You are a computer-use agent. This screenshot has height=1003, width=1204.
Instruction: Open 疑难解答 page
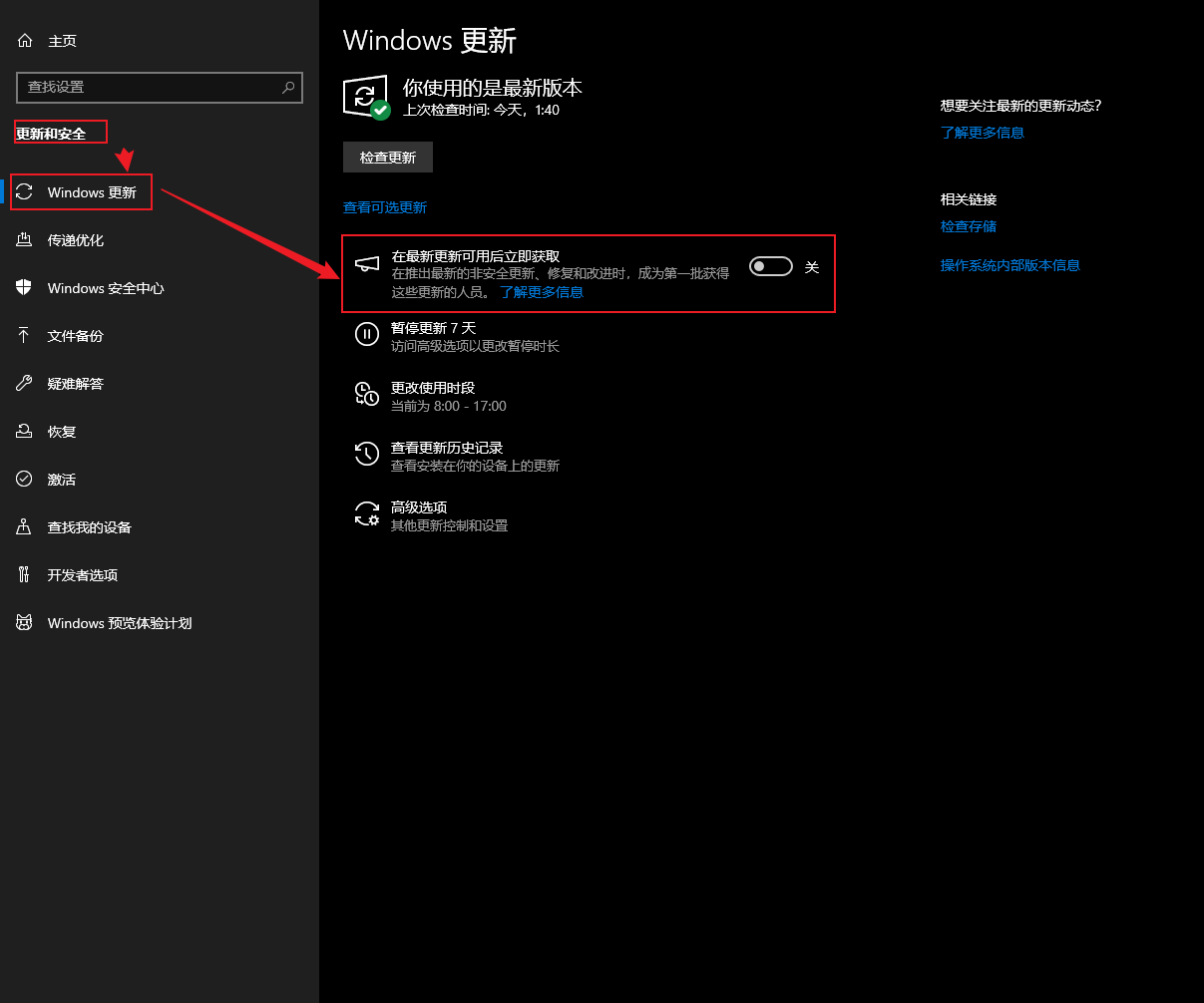click(x=160, y=384)
